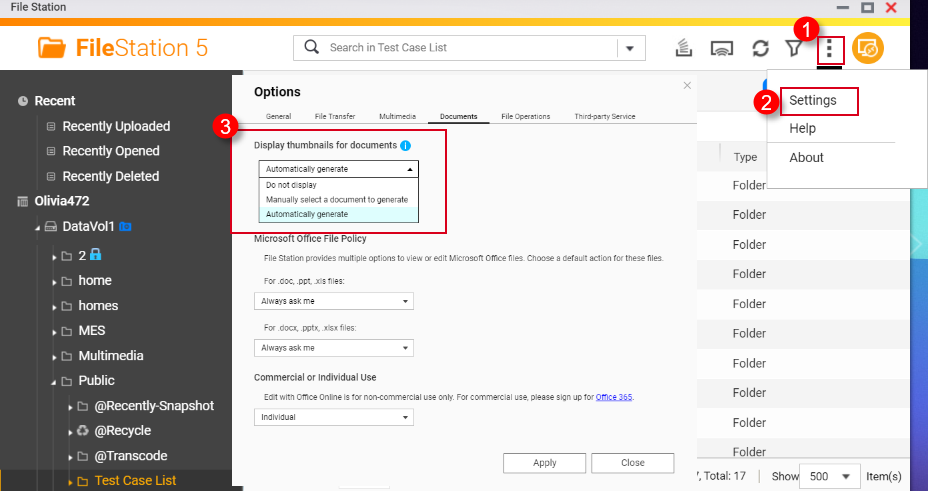Click the orange background task icon
Screen dimensions: 928x491
[867, 48]
